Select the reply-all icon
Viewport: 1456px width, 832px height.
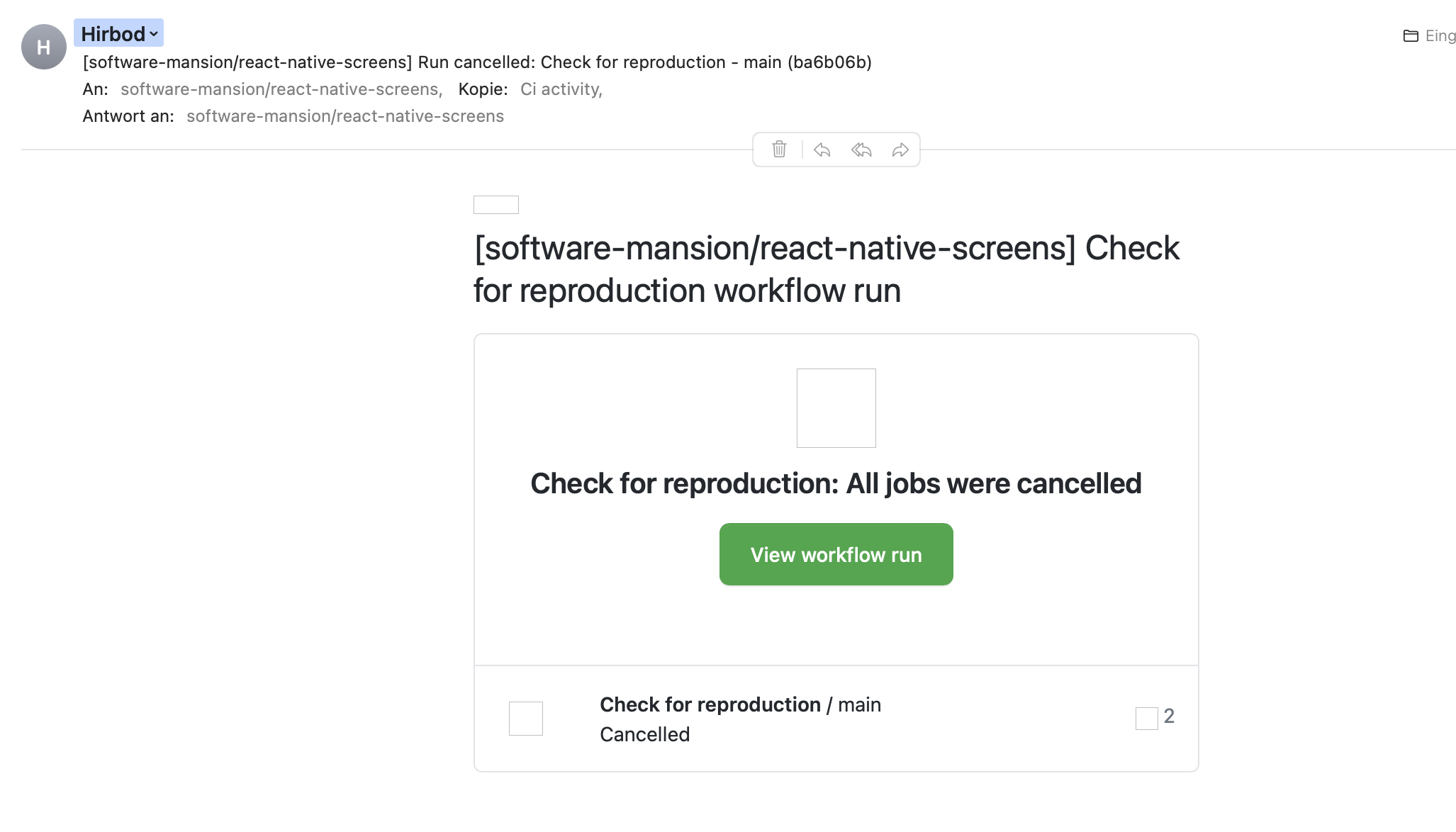(861, 150)
